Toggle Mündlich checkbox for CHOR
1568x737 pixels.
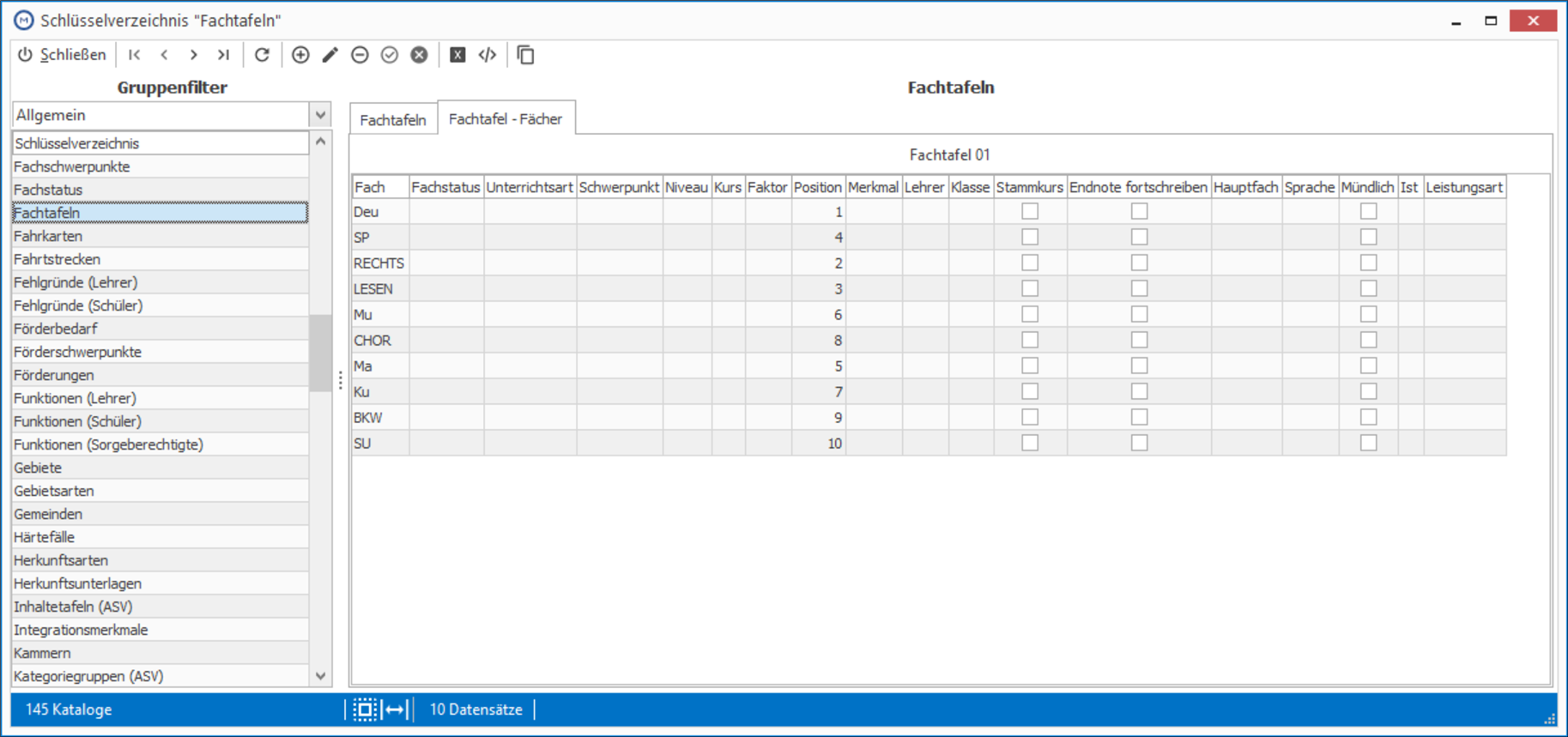(x=1369, y=340)
